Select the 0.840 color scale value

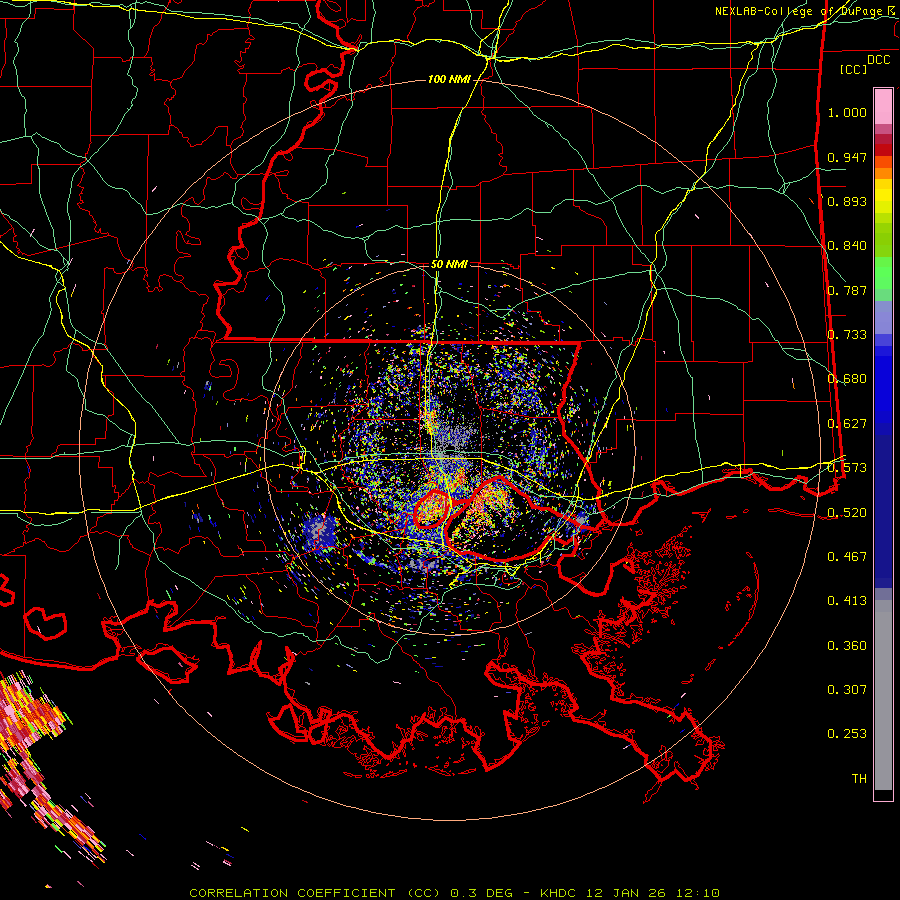[847, 246]
